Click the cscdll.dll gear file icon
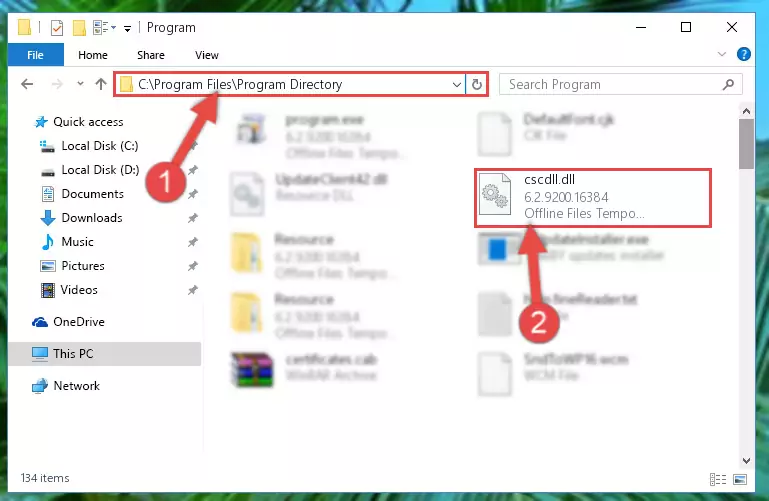 pos(494,195)
